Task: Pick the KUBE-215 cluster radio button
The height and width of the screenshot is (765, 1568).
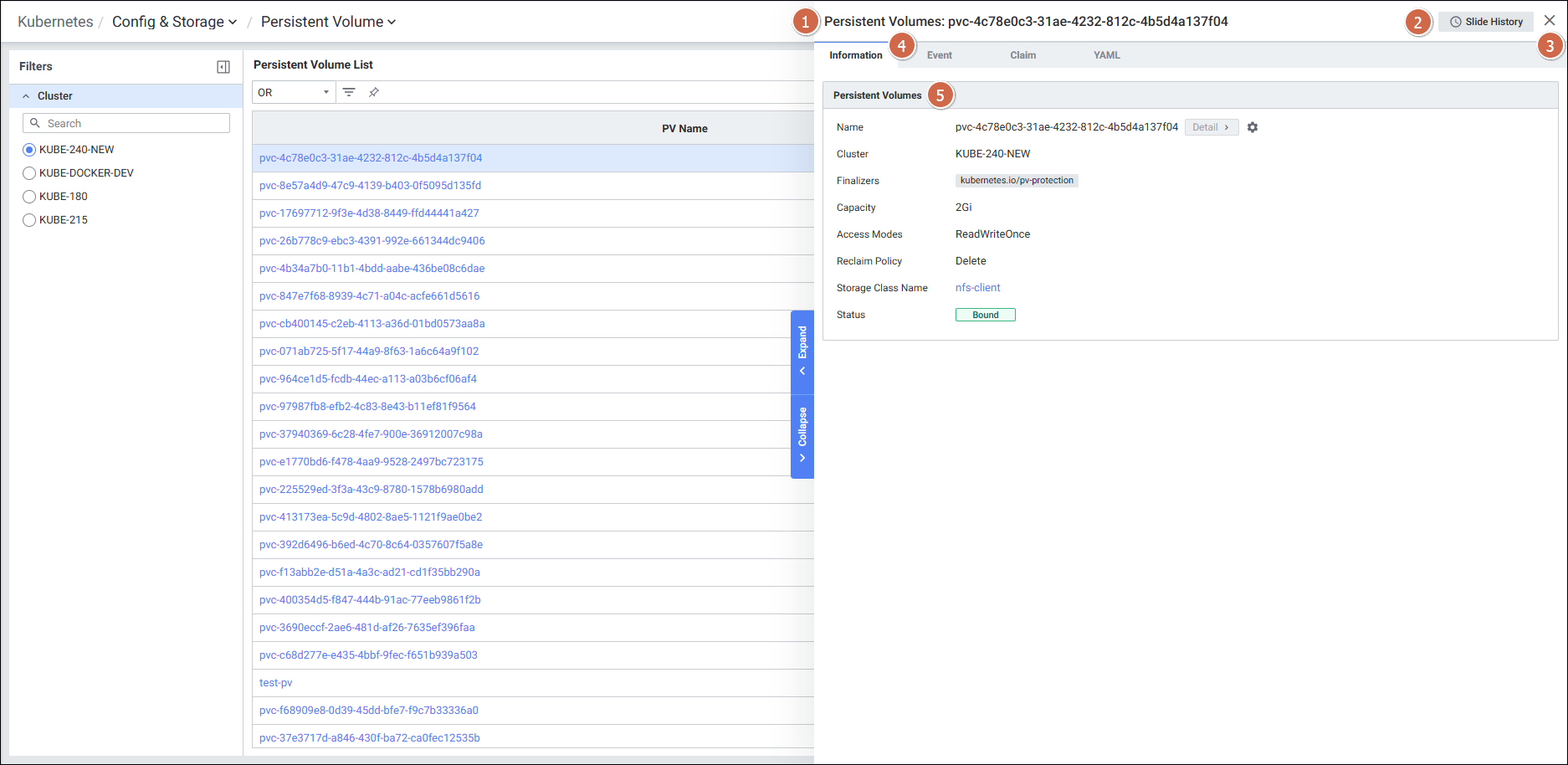Action: [x=29, y=220]
